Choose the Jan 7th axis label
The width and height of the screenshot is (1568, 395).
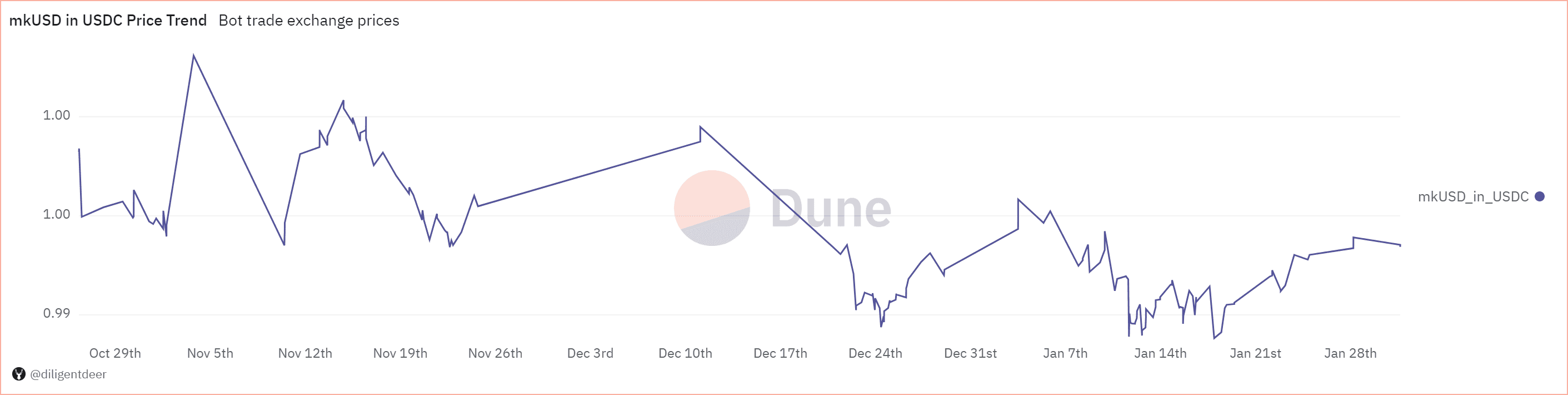click(1065, 353)
